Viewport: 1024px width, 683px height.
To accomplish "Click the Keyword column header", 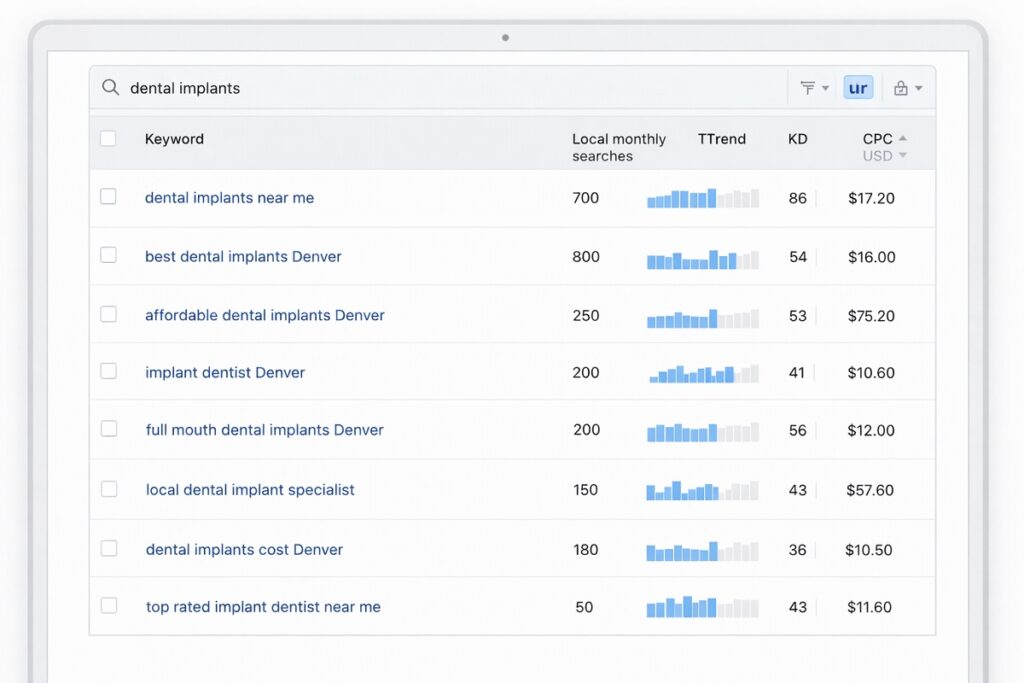I will click(174, 139).
